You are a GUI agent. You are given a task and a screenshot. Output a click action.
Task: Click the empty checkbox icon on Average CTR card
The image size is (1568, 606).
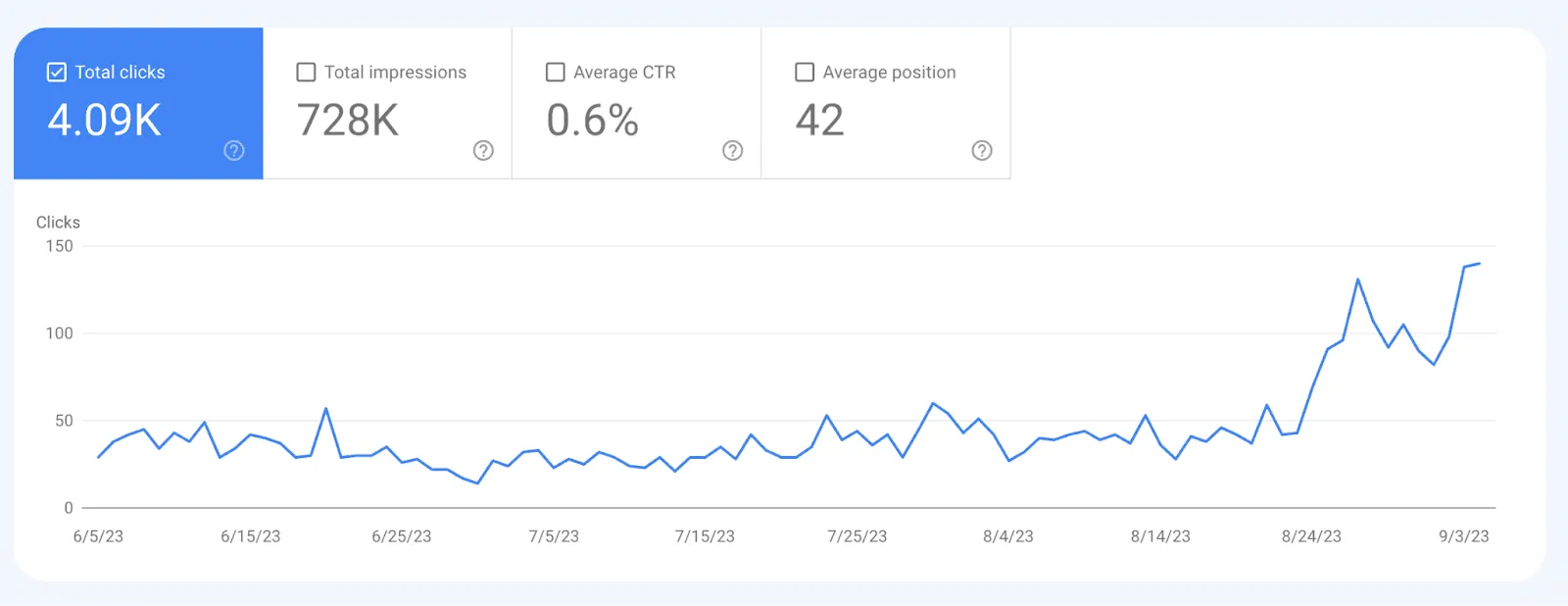tap(555, 72)
